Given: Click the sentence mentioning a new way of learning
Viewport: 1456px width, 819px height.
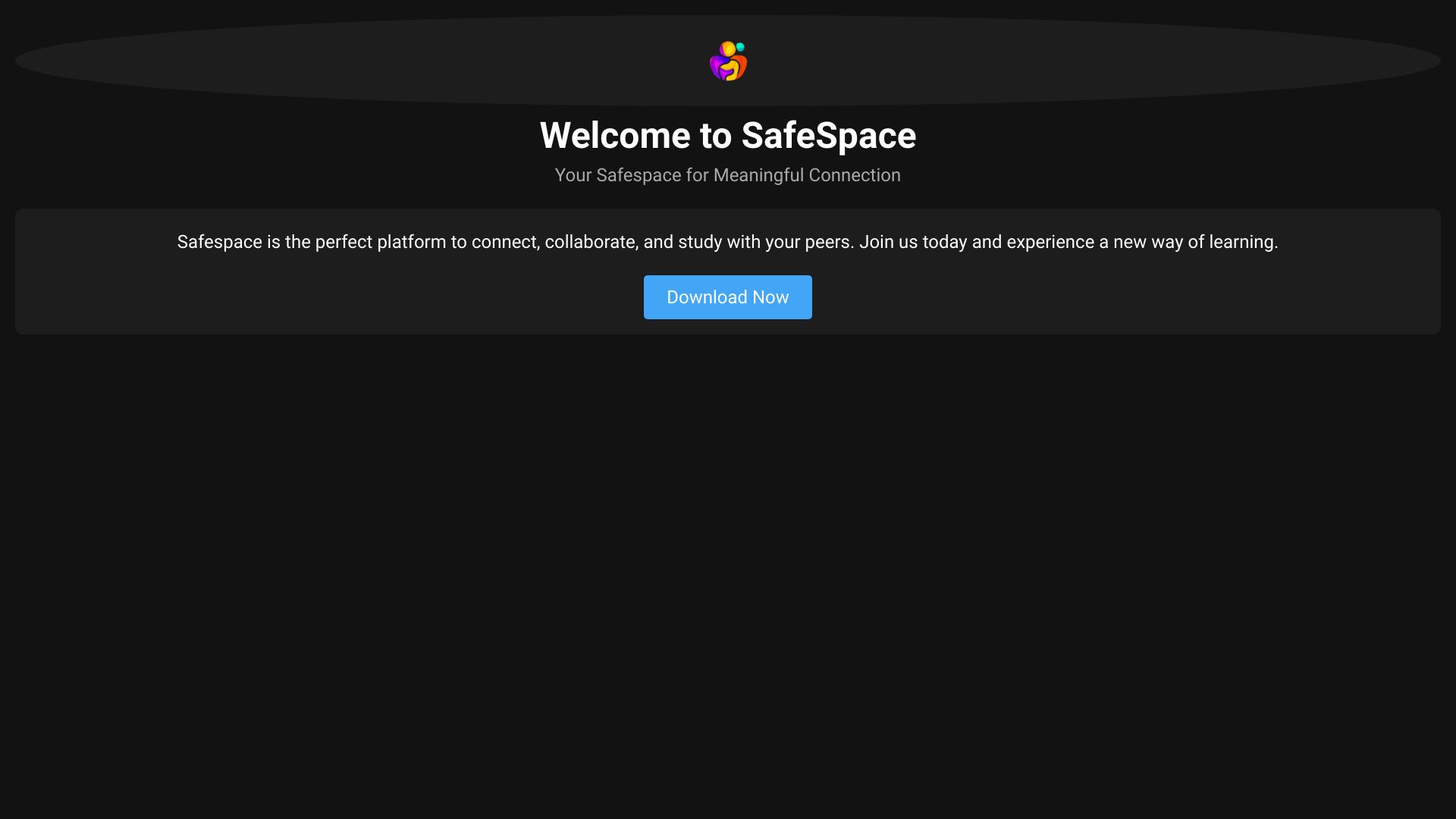Looking at the screenshot, I should click(x=1137, y=242).
